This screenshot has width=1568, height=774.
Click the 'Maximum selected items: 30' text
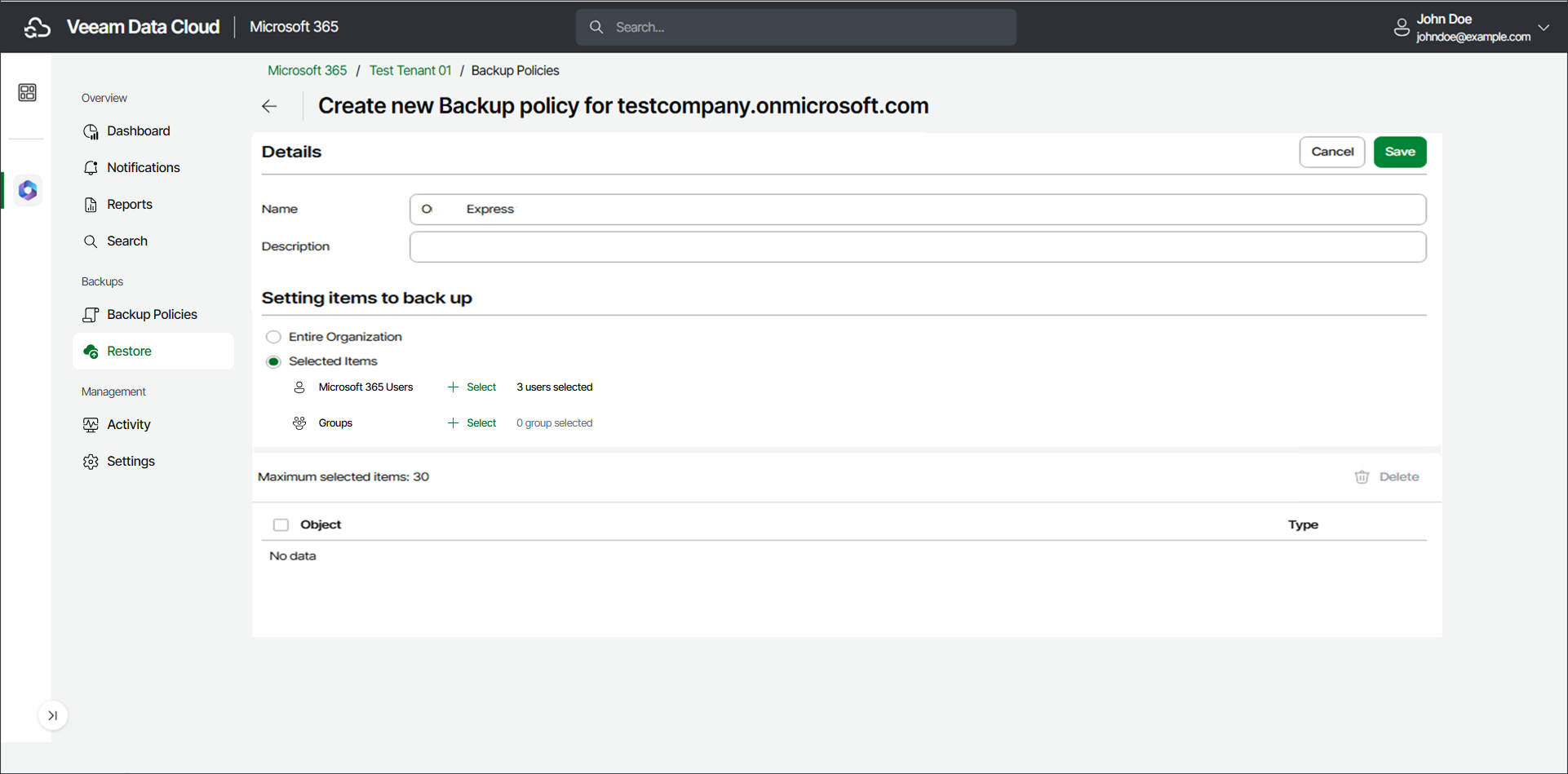tap(343, 477)
